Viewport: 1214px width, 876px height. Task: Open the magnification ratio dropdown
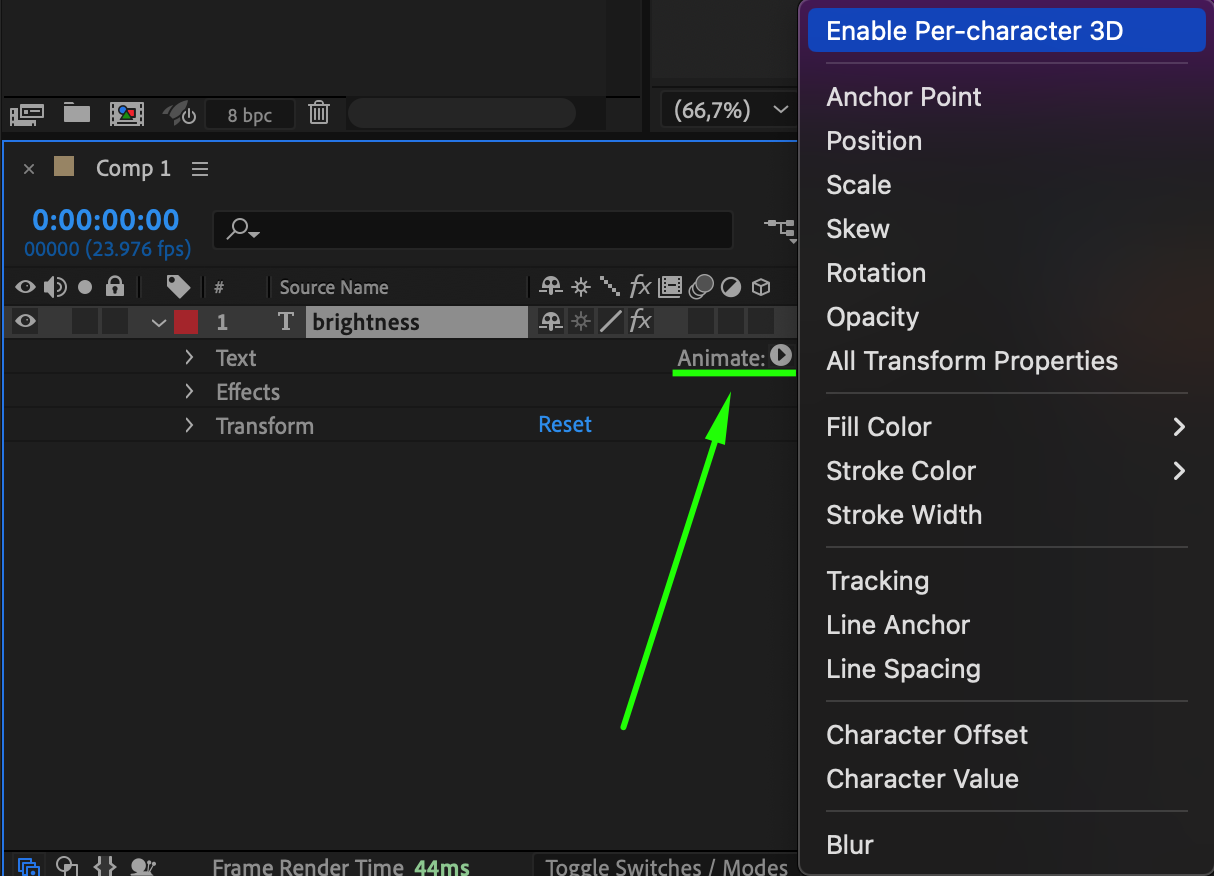tap(725, 111)
